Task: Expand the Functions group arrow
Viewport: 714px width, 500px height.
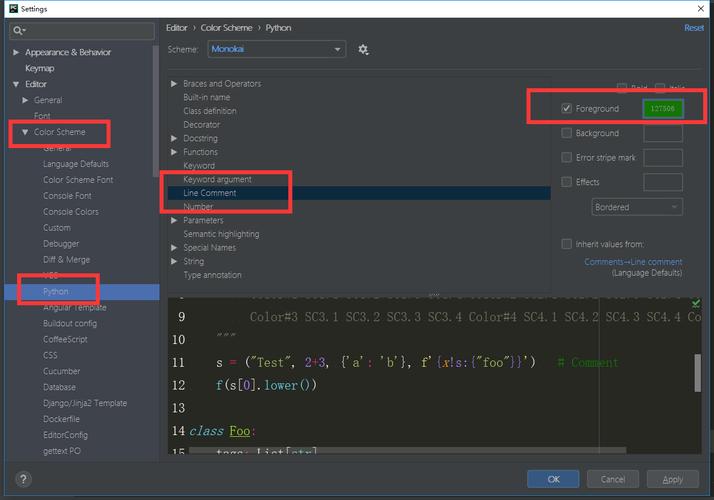Action: click(x=173, y=152)
